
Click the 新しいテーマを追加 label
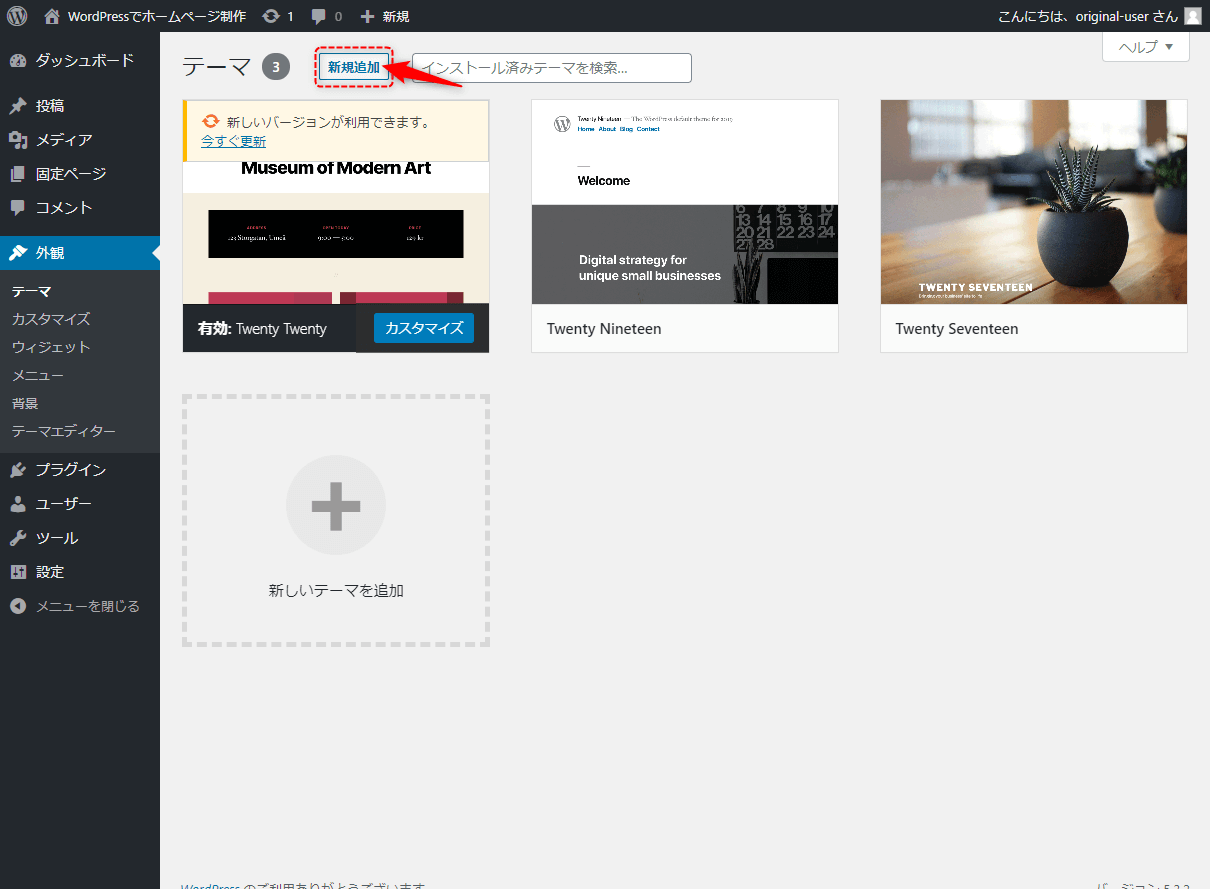coord(336,591)
